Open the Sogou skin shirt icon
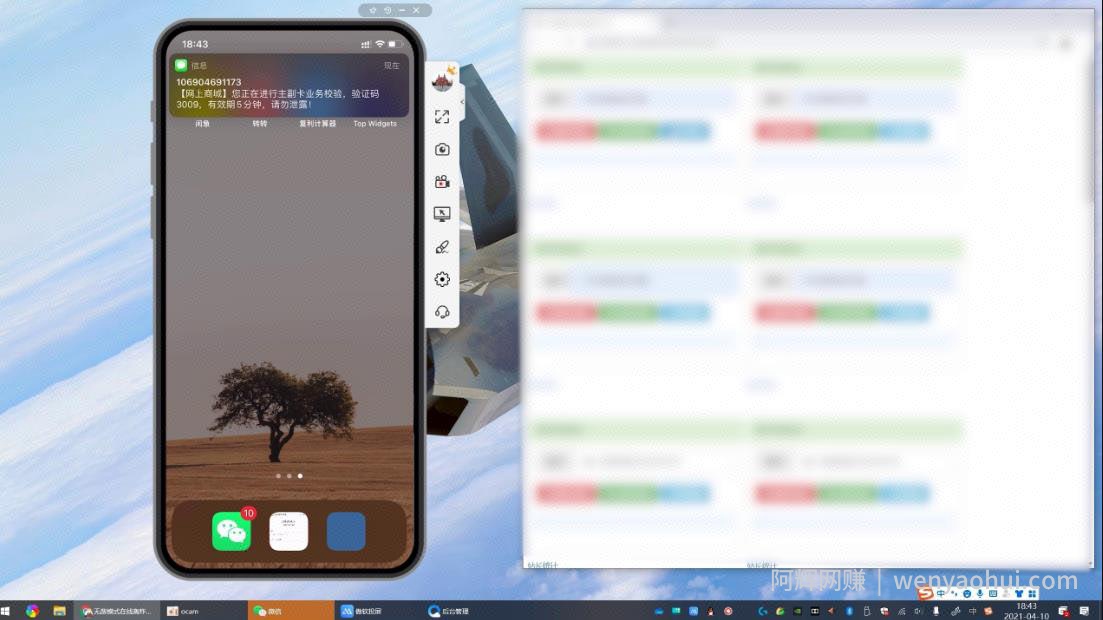Screen dimensions: 1103x620 [1019, 594]
